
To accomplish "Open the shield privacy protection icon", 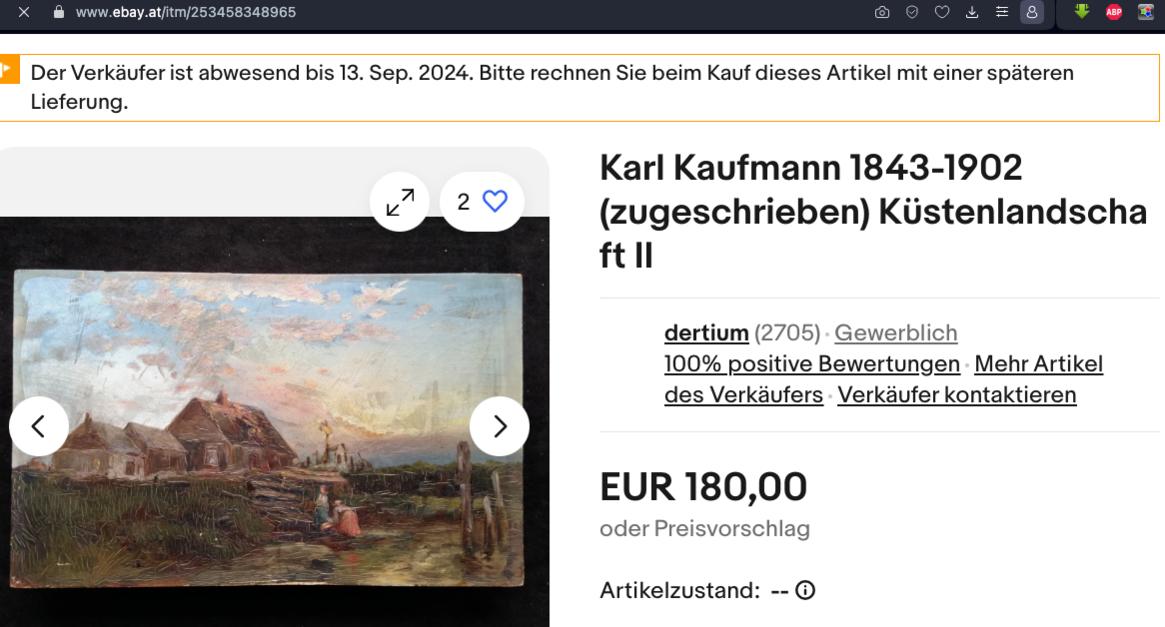I will [912, 12].
